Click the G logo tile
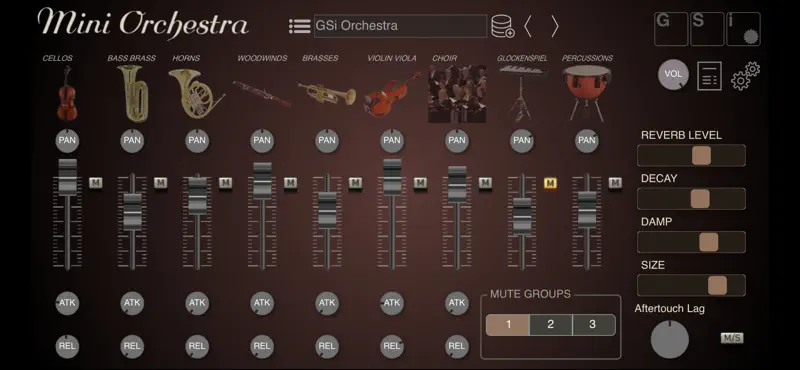800x370 pixels. [x=671, y=29]
